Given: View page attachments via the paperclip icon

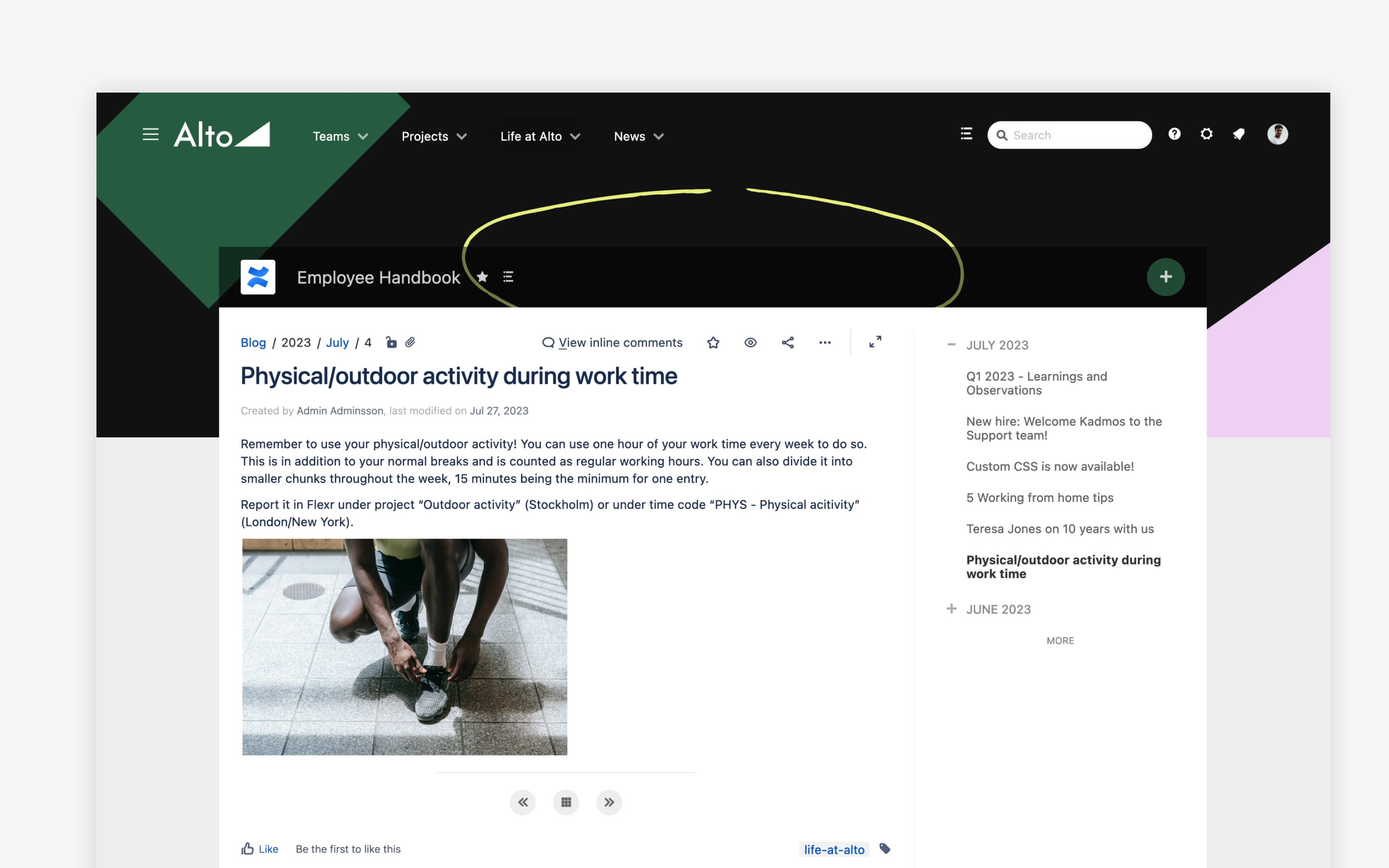Looking at the screenshot, I should coord(410,342).
